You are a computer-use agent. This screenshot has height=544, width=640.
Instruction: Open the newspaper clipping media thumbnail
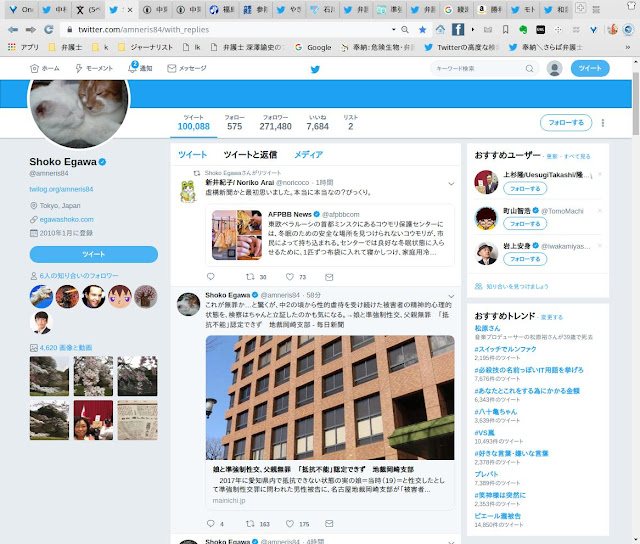click(137, 420)
